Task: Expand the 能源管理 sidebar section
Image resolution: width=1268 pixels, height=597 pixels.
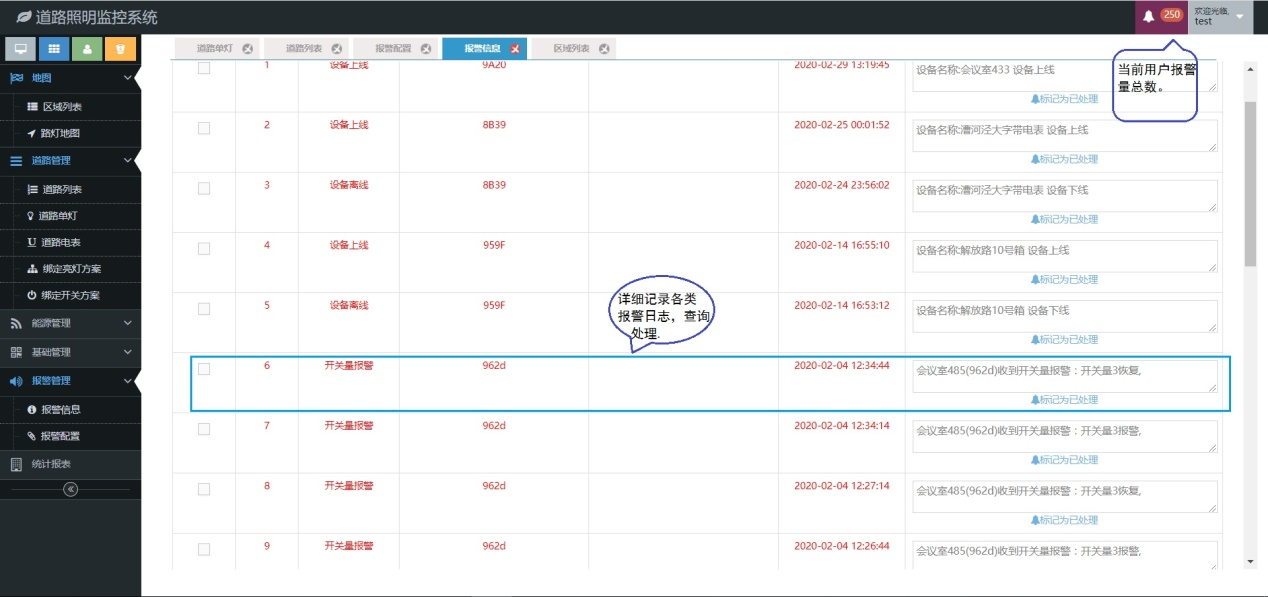Action: (x=70, y=323)
